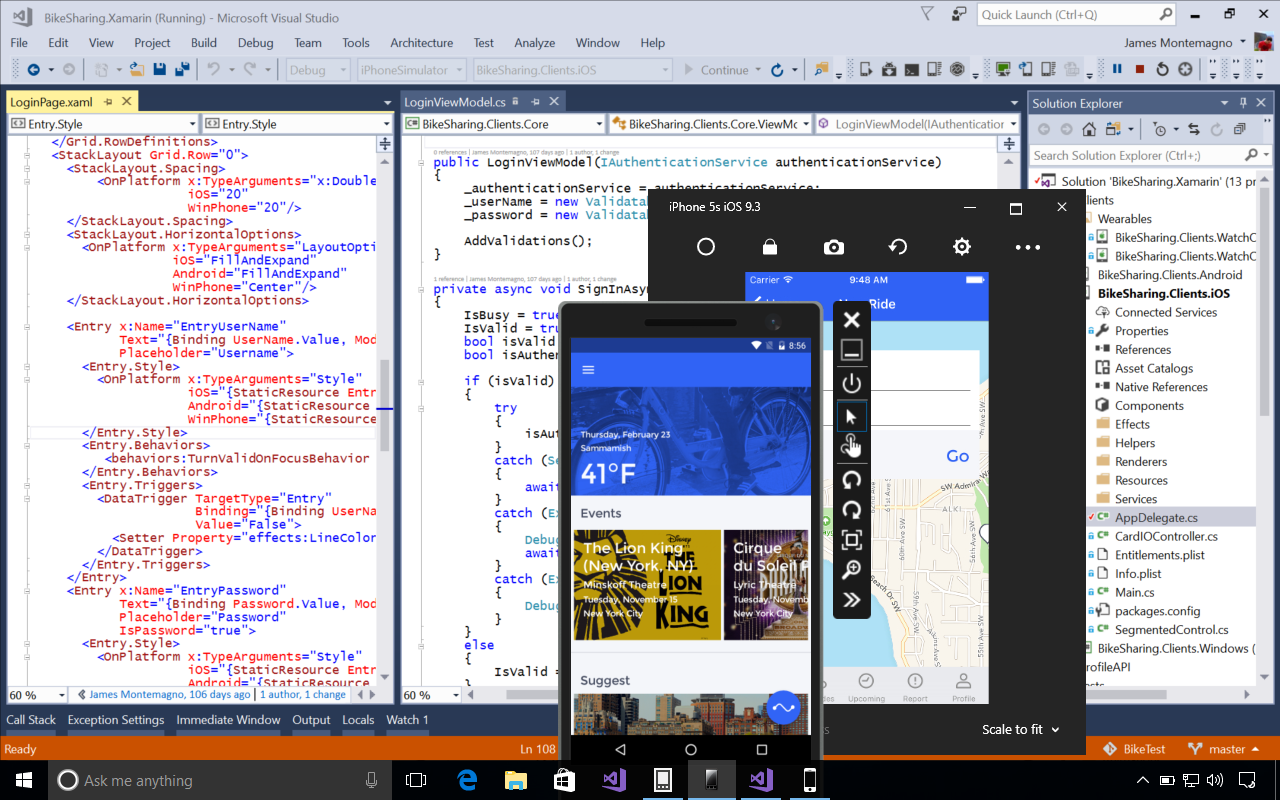Image resolution: width=1280 pixels, height=800 pixels.
Task: Open the camera in the iPhone 5s simulator bar
Action: [834, 246]
